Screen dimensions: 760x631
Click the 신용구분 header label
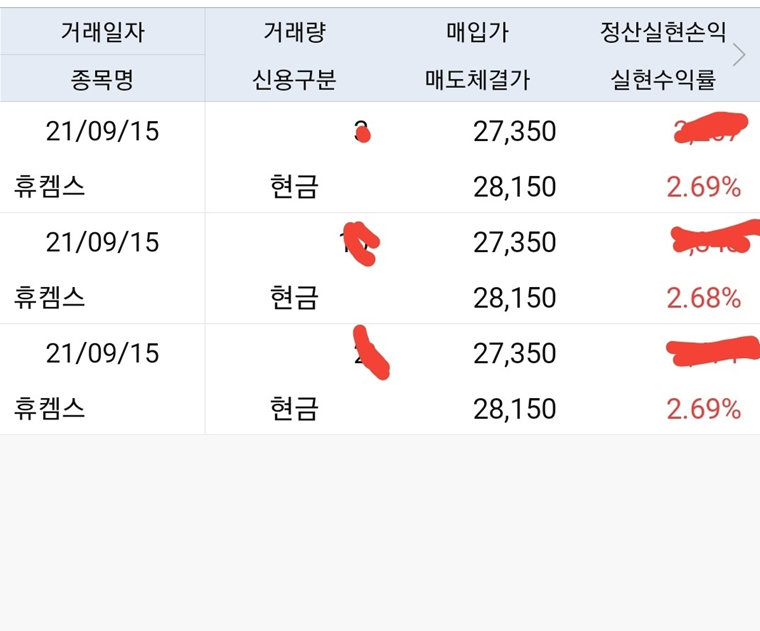294,80
